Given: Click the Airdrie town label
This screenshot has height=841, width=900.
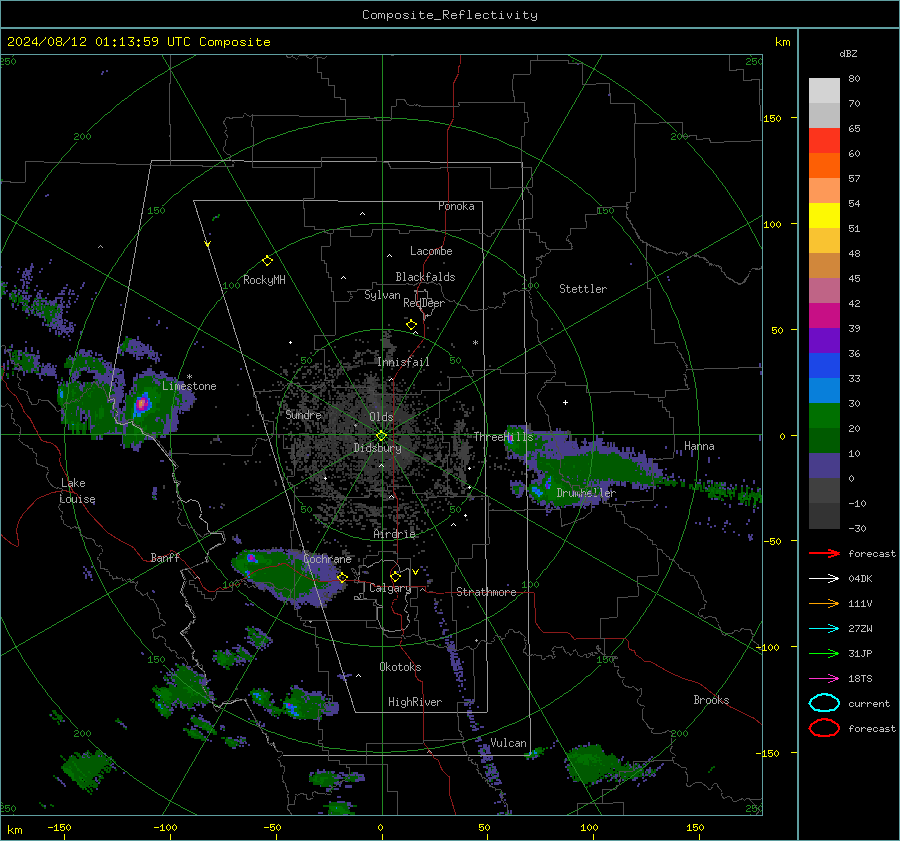Looking at the screenshot, I should [x=394, y=534].
